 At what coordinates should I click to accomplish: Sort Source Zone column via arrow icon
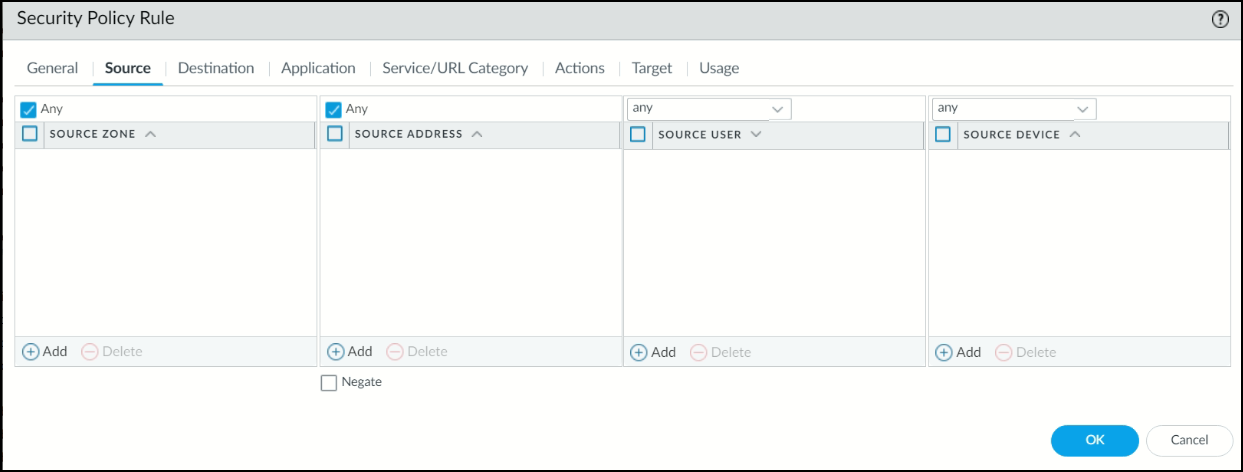[151, 134]
